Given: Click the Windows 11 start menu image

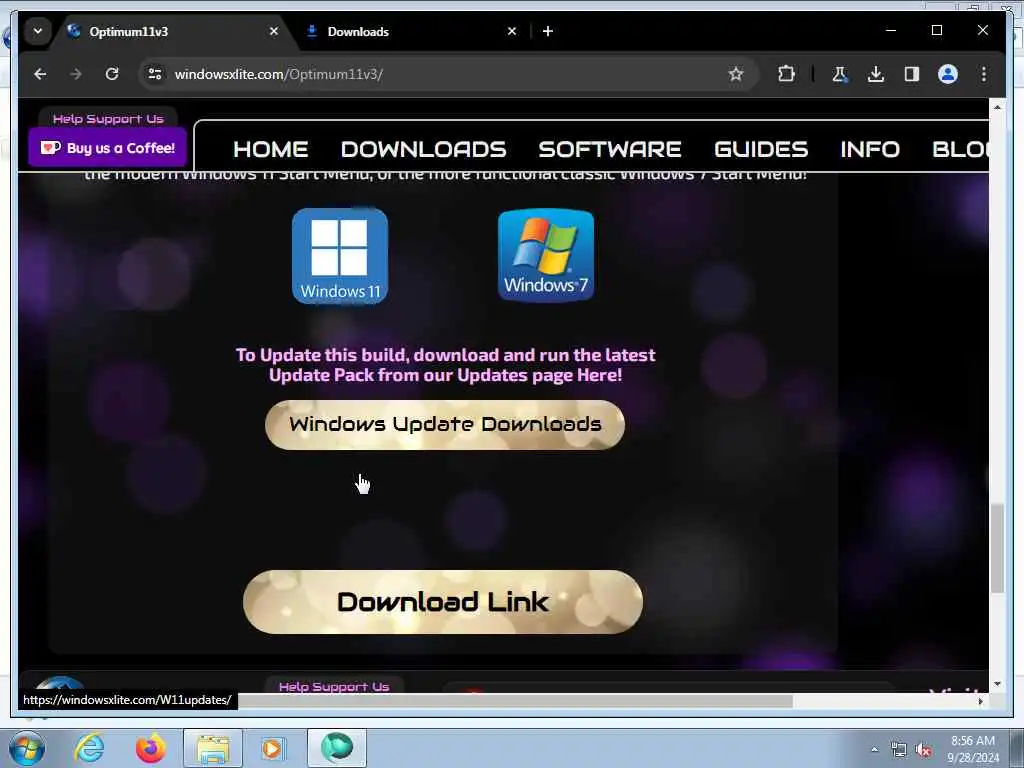Looking at the screenshot, I should (340, 256).
